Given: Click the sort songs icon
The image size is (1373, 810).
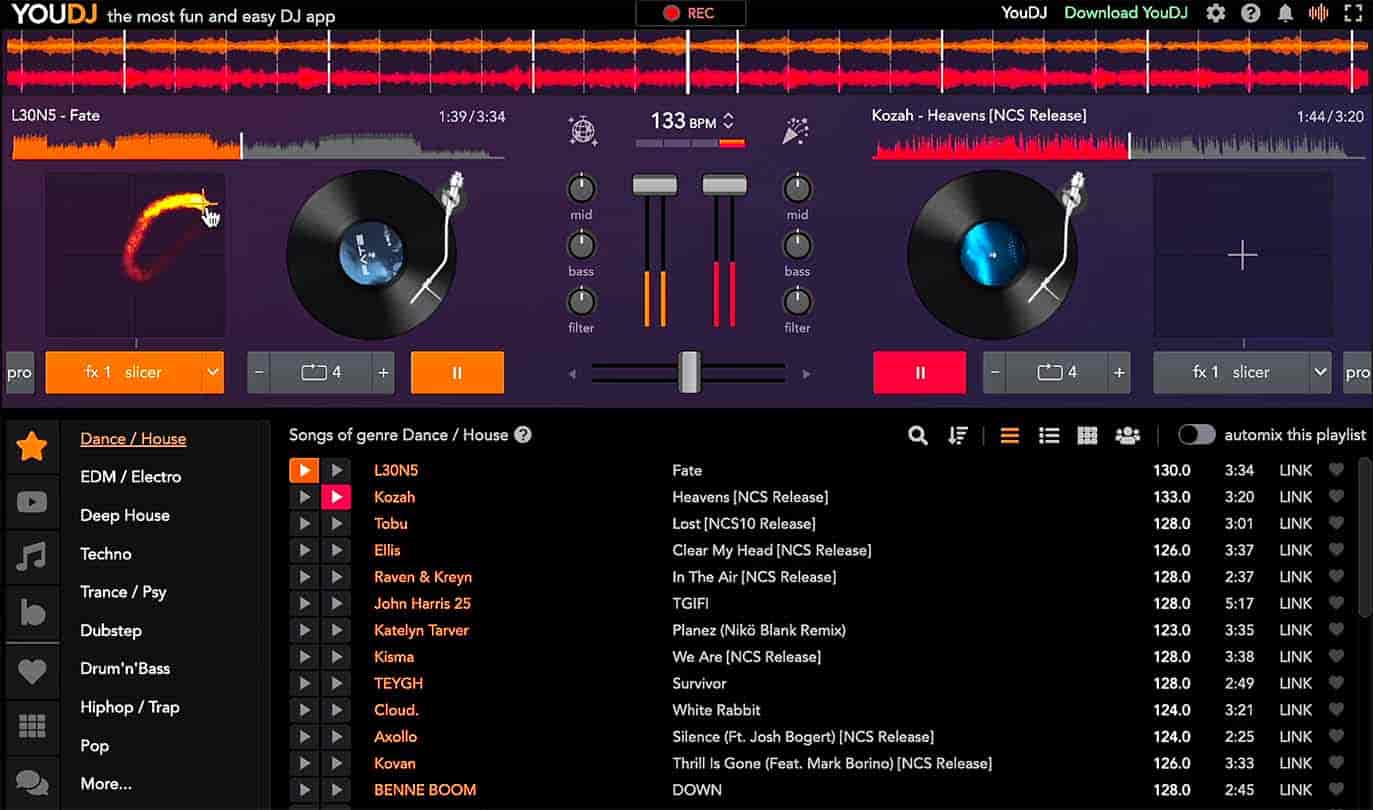Looking at the screenshot, I should (x=958, y=435).
